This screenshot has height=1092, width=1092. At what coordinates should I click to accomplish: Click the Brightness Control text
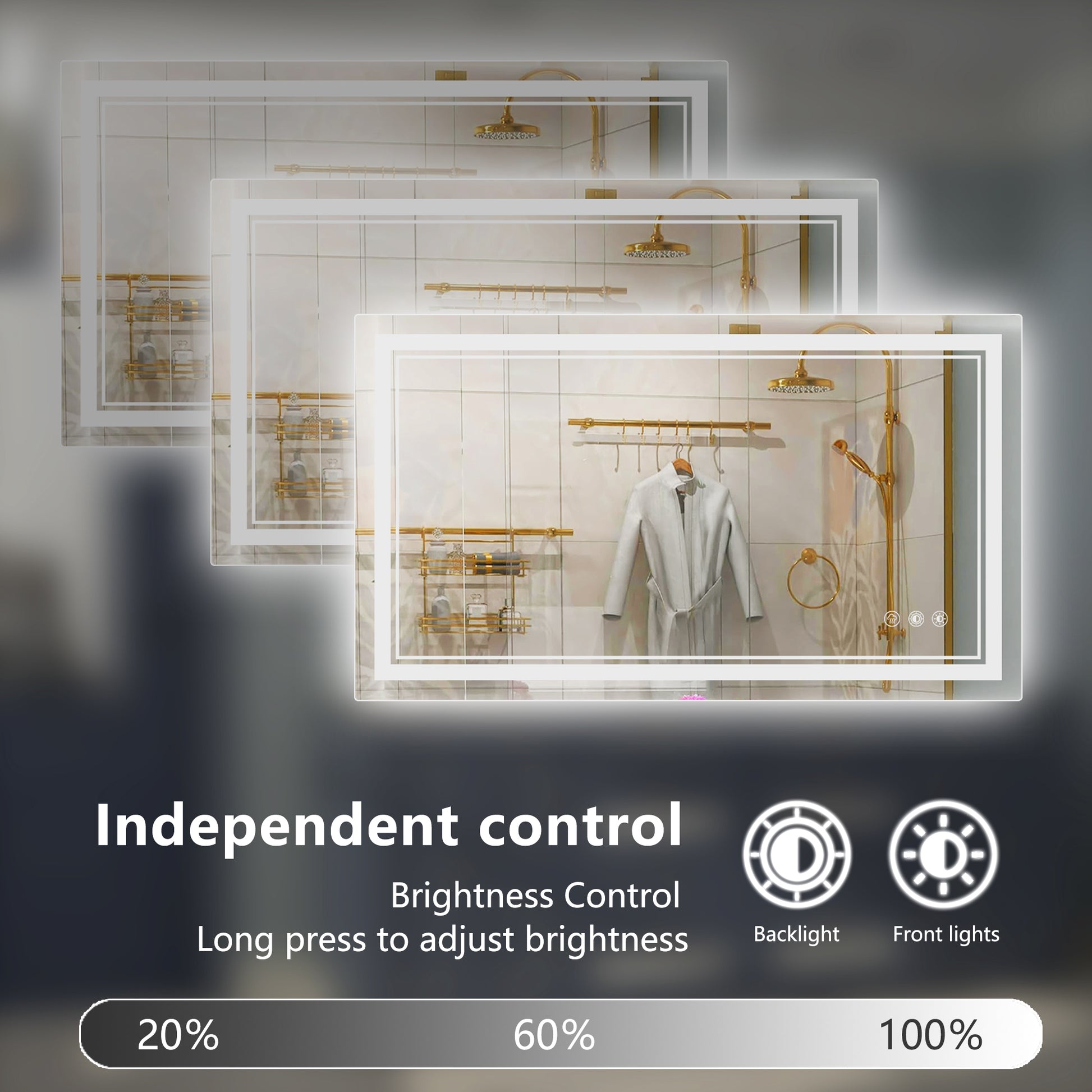coord(535,896)
